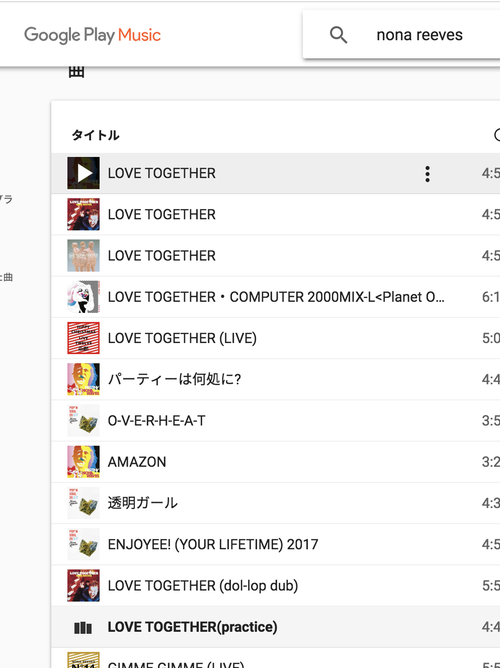500x668 pixels.
Task: Click the third LOVE TOGETHER album thumbnail
Action: (x=83, y=256)
